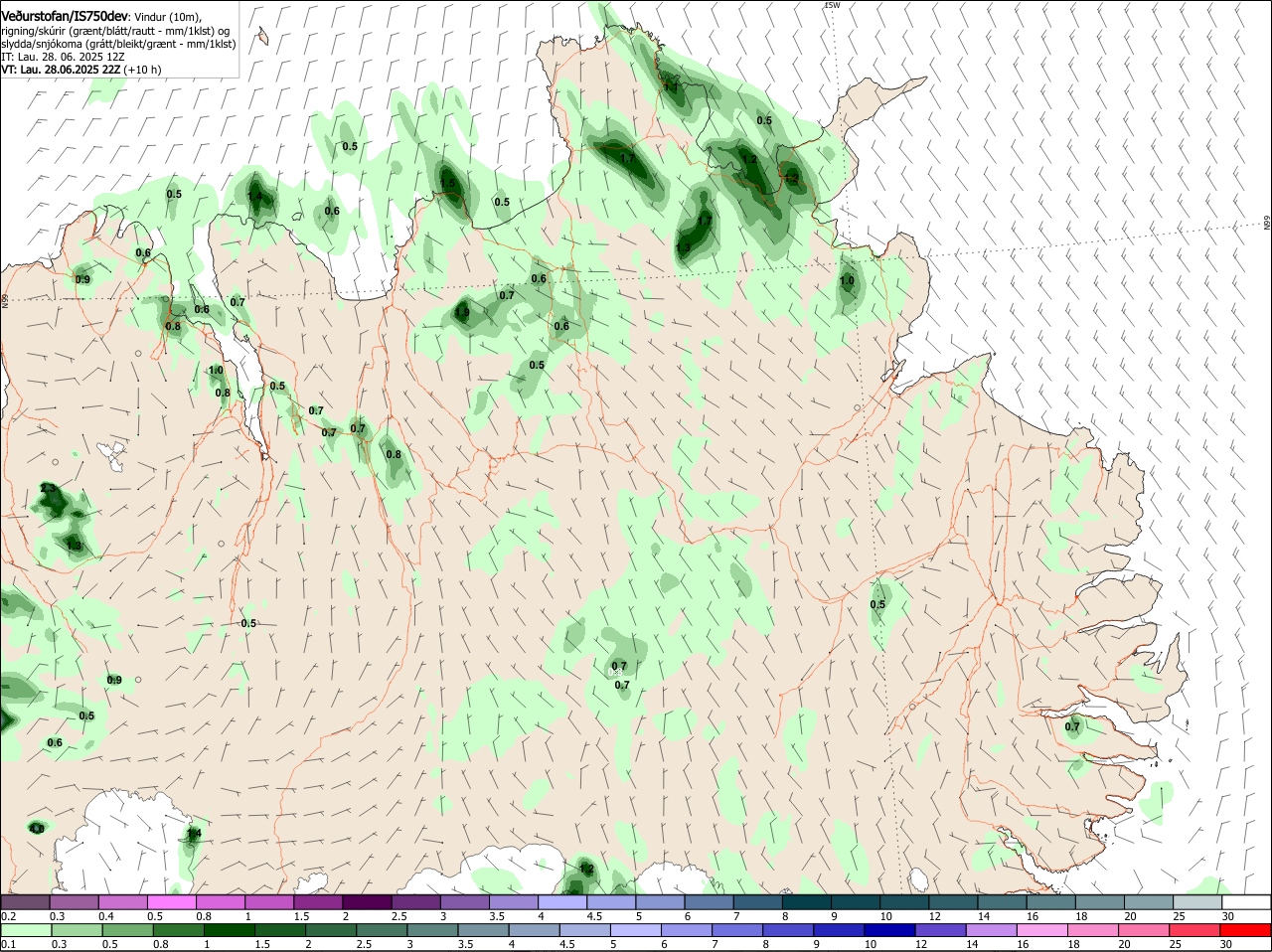Click the 1.9 precipitation value on the map
Image resolution: width=1272 pixels, height=952 pixels.
tap(462, 313)
